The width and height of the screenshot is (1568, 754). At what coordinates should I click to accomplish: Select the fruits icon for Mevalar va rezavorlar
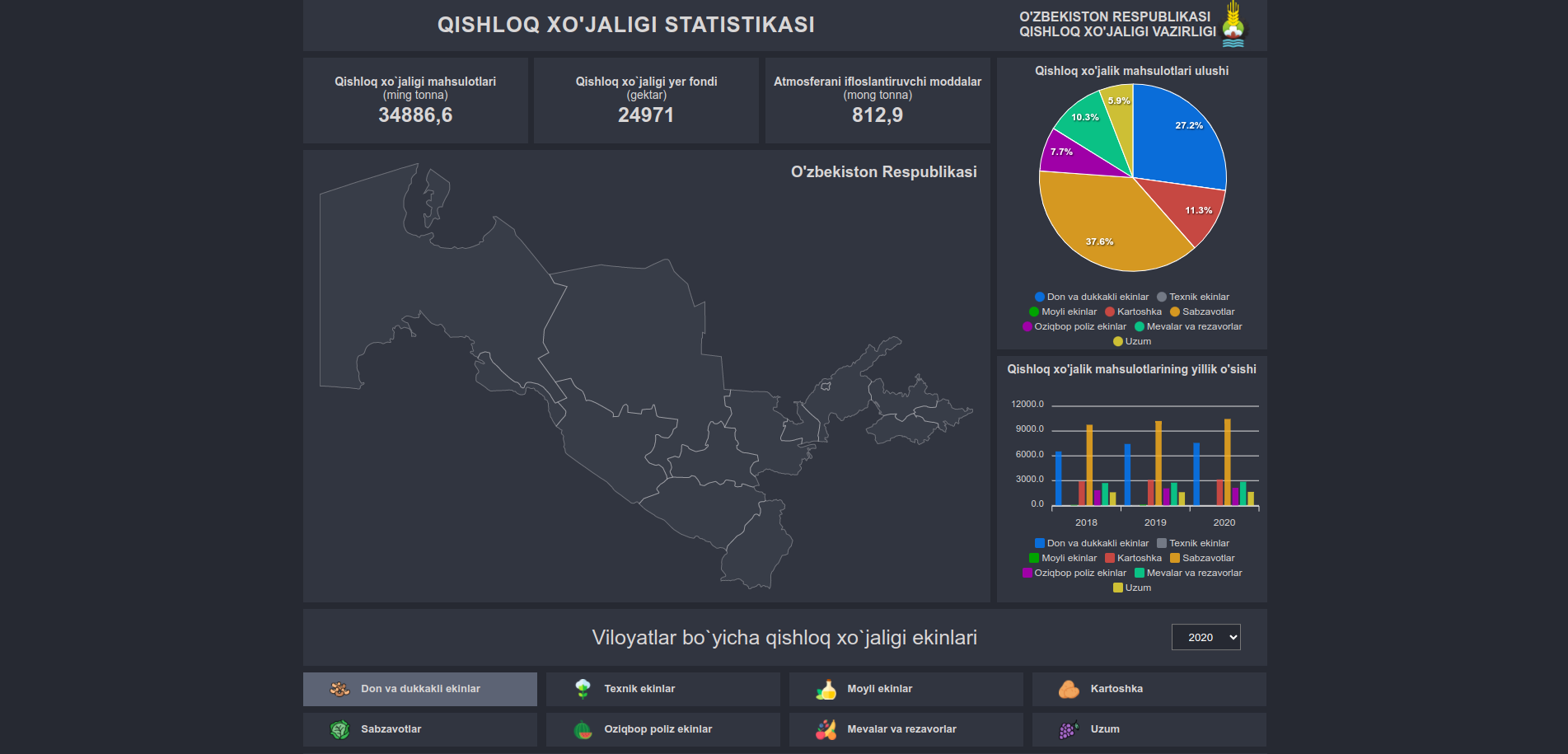(825, 729)
